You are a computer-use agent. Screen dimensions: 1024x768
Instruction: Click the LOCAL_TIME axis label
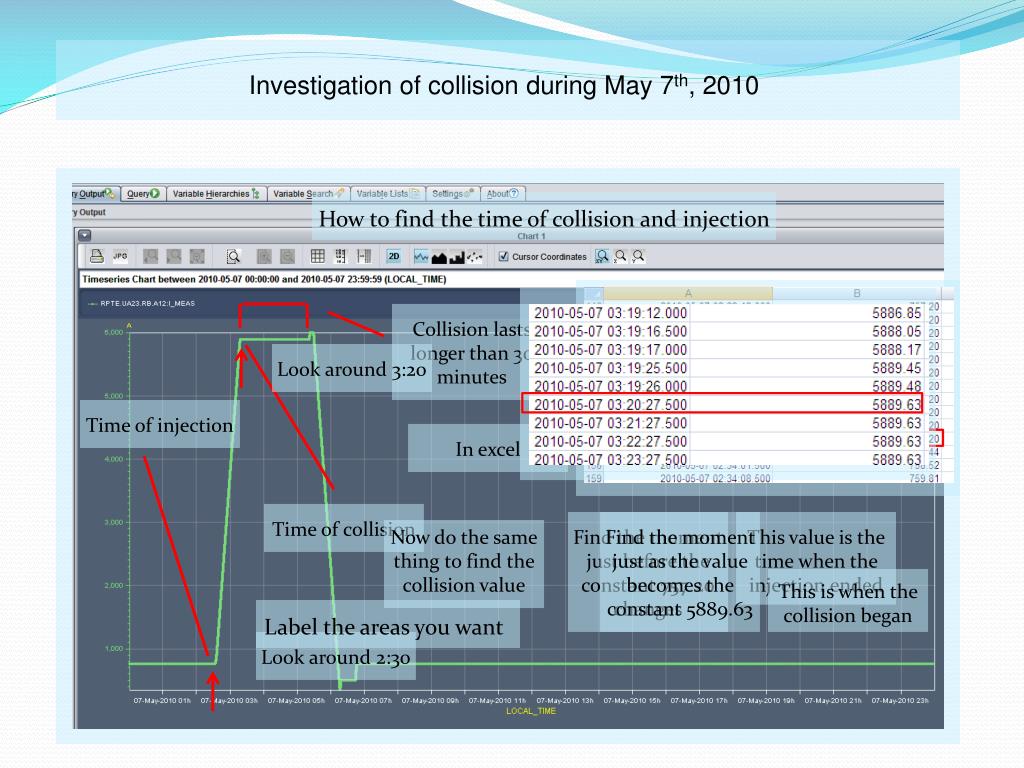[531, 711]
